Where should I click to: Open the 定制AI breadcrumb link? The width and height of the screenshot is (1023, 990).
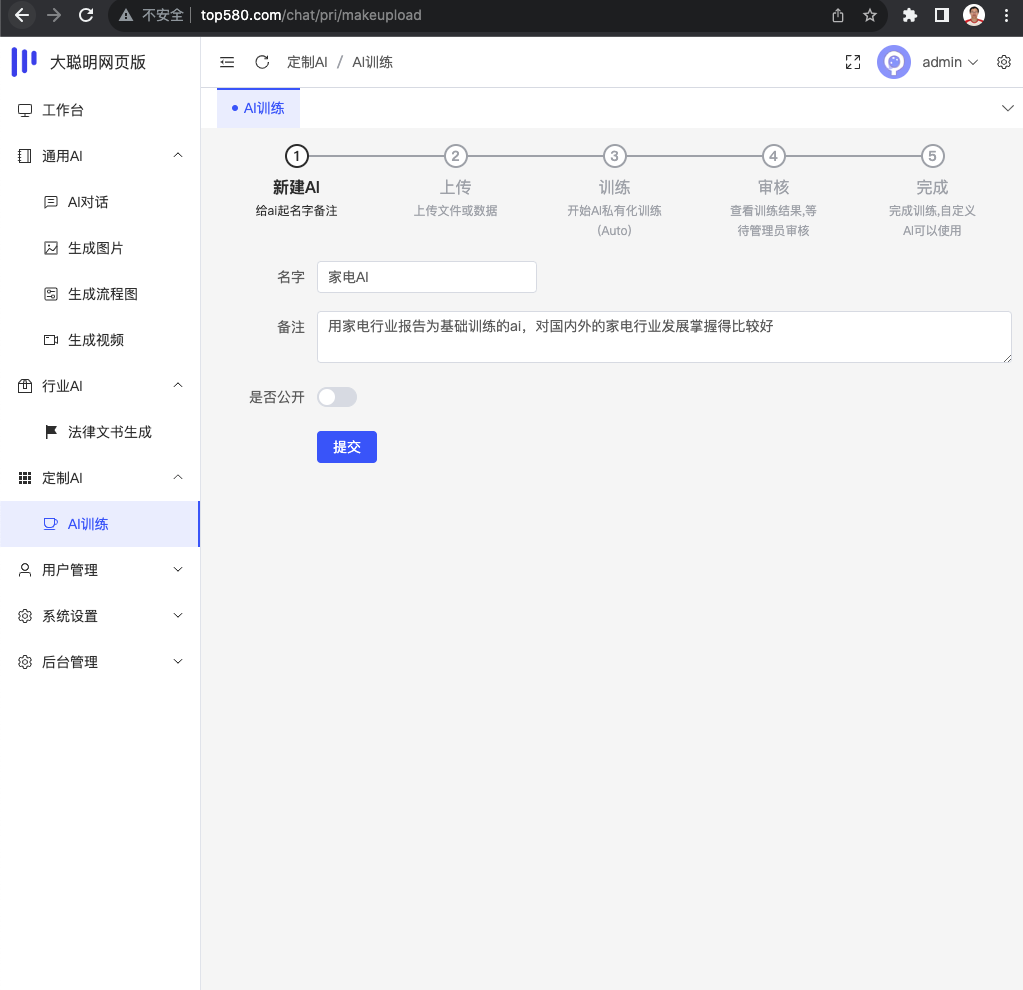[307, 61]
